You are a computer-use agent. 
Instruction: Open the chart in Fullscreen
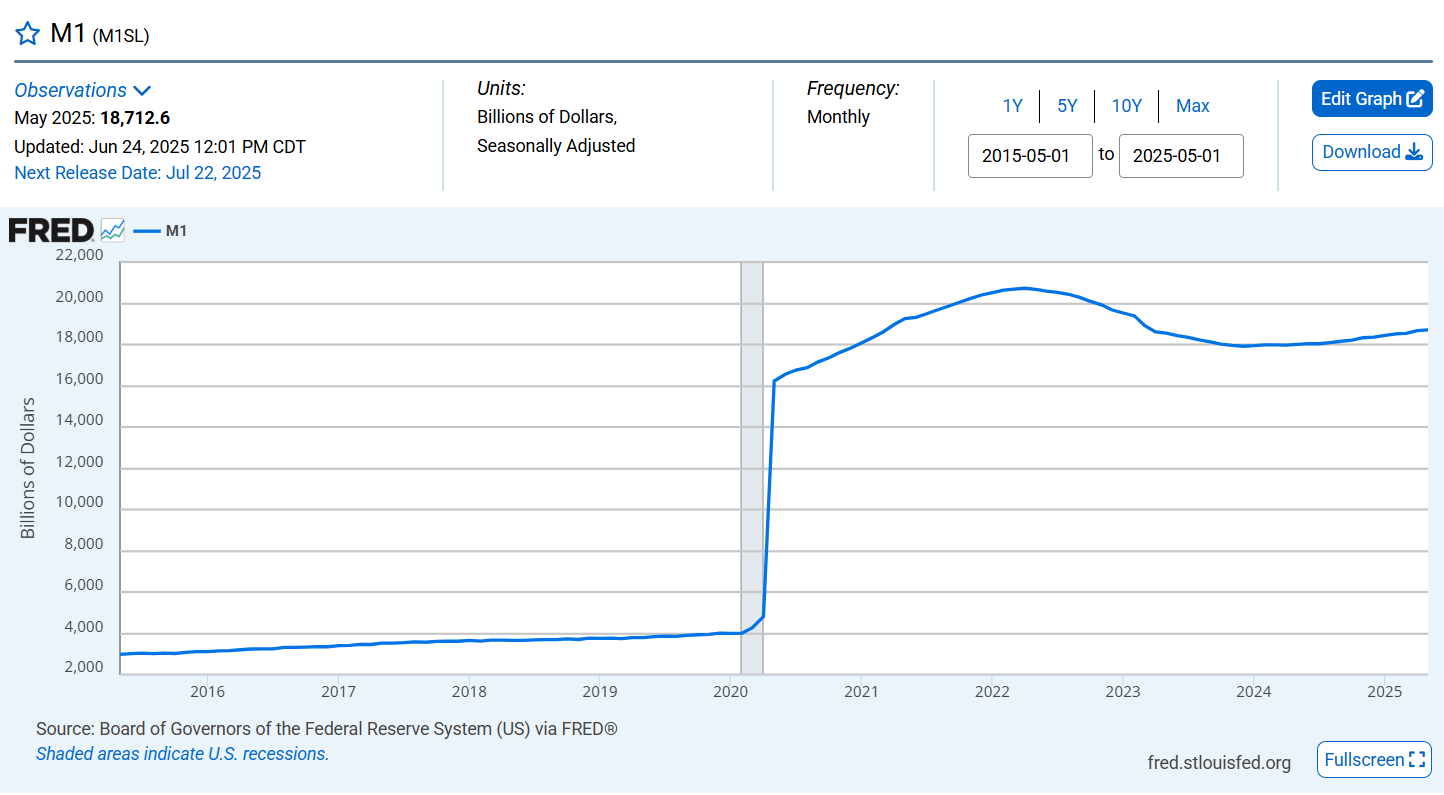1374,760
